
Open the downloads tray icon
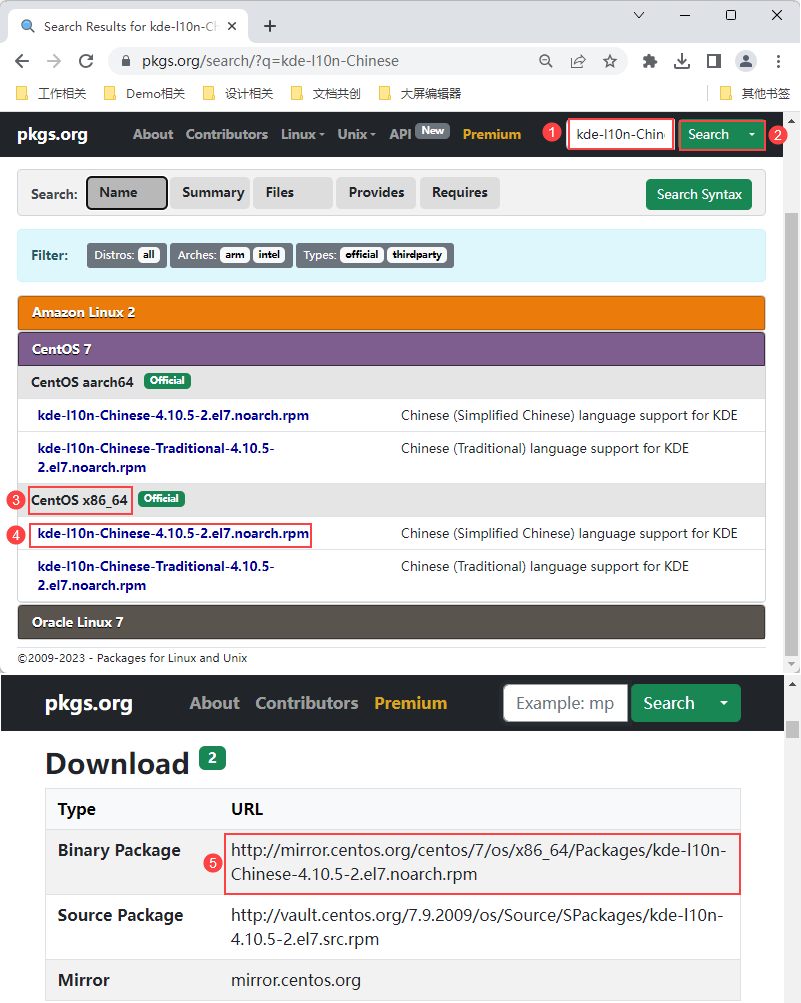click(x=682, y=61)
